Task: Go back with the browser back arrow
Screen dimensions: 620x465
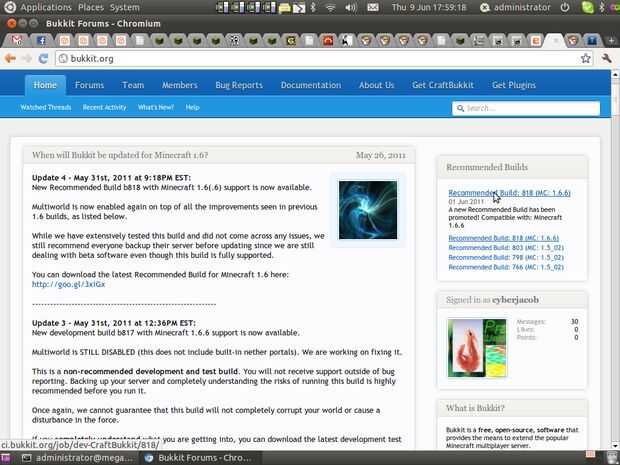Action: [10, 59]
